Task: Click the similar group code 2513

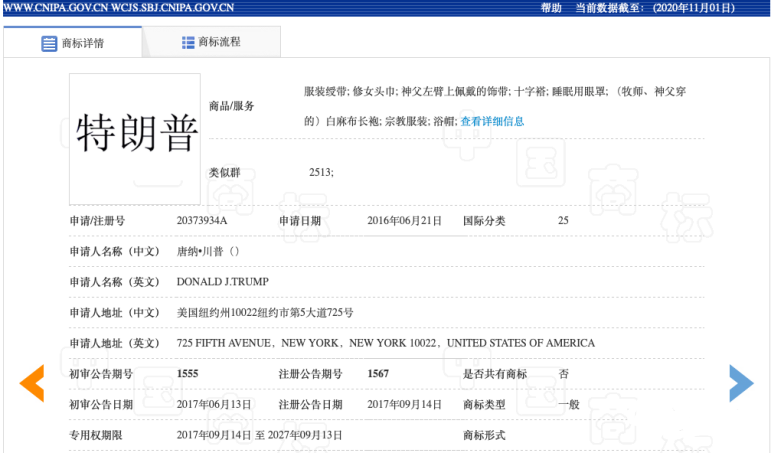Action: click(x=321, y=172)
